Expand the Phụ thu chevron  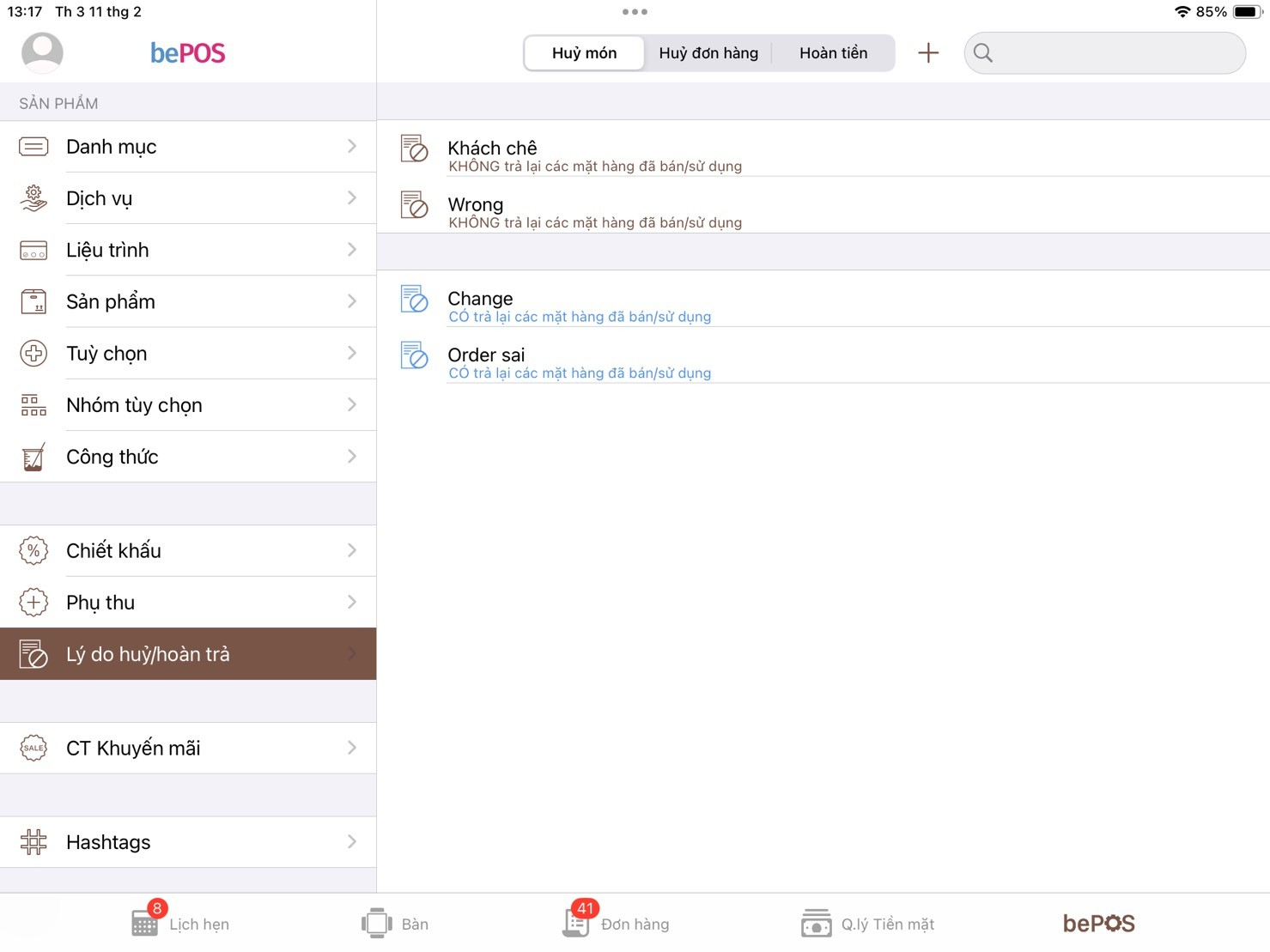[352, 603]
